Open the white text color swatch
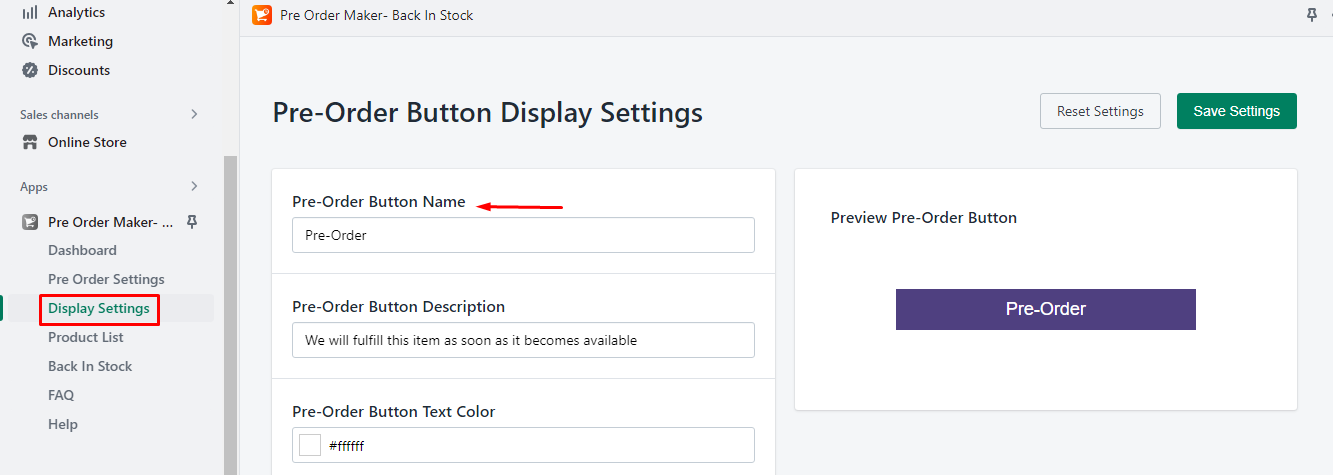 pos(310,445)
